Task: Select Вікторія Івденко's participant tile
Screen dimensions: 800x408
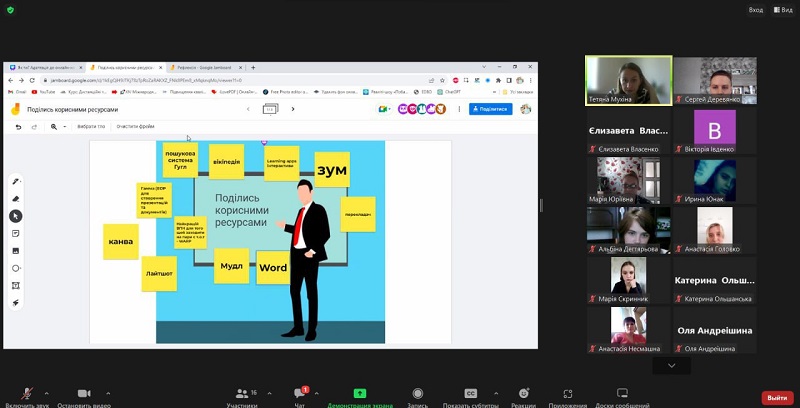Action: pyautogui.click(x=715, y=130)
